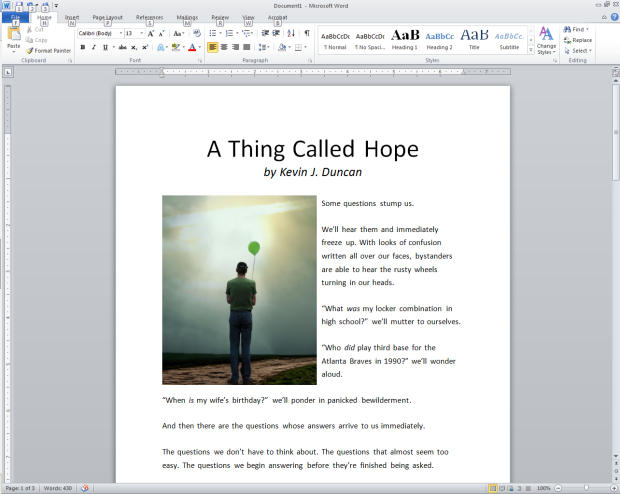
Task: Click the Multilevel List icon
Action: (246, 34)
